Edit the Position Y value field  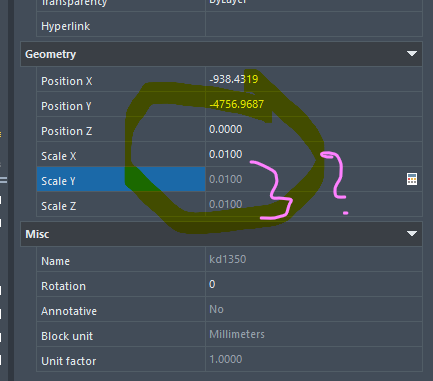coord(314,104)
